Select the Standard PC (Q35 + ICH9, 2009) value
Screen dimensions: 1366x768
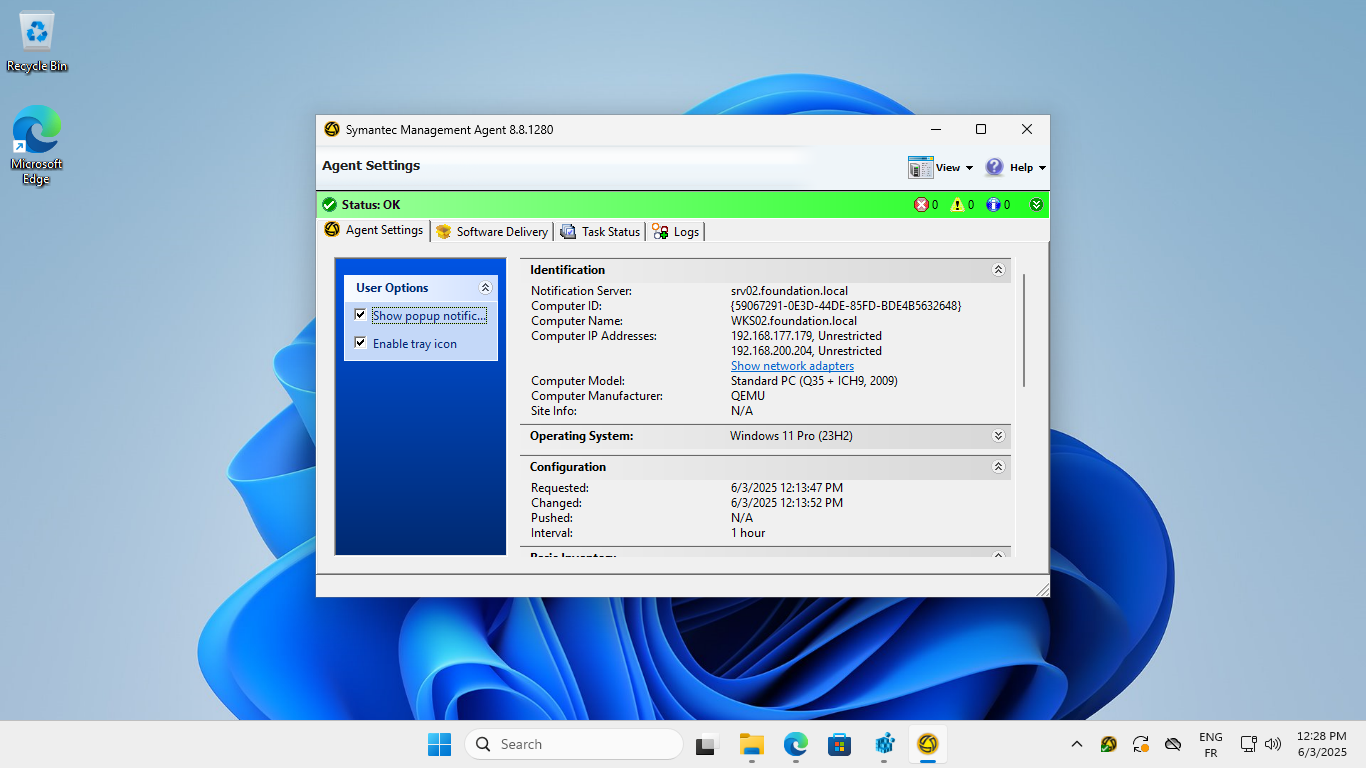814,381
